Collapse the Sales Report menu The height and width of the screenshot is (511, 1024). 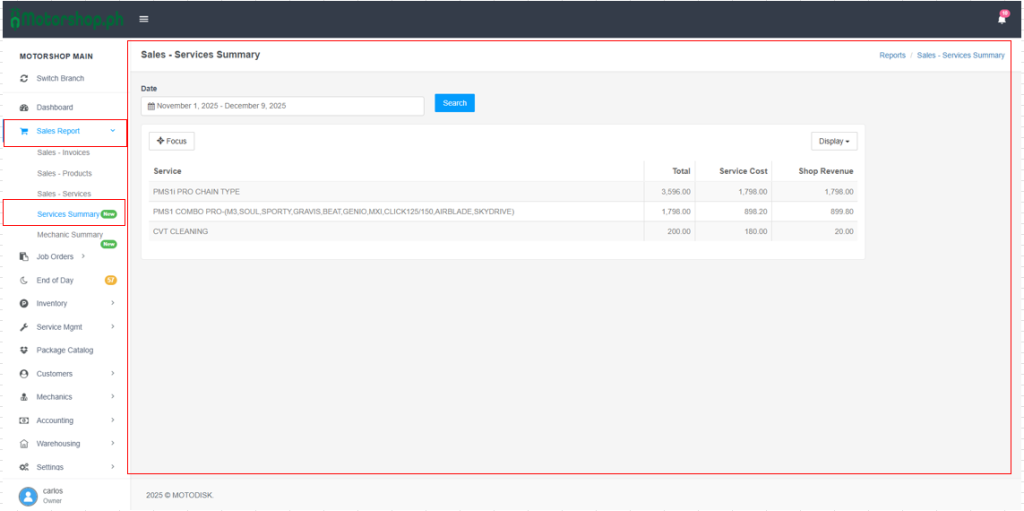point(112,131)
